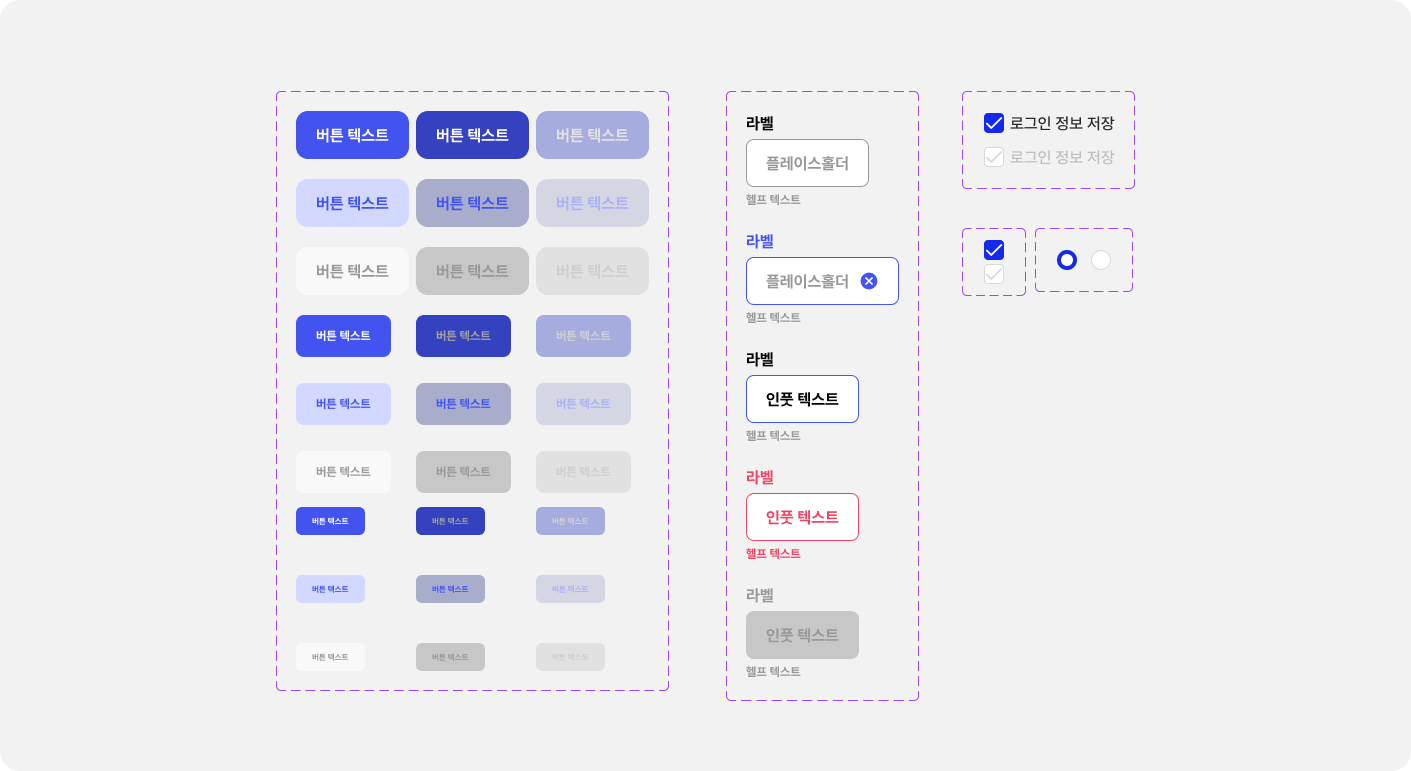Image resolution: width=1411 pixels, height=771 pixels.
Task: Click smallest pale gray disabled-looking button
Action: [570, 657]
